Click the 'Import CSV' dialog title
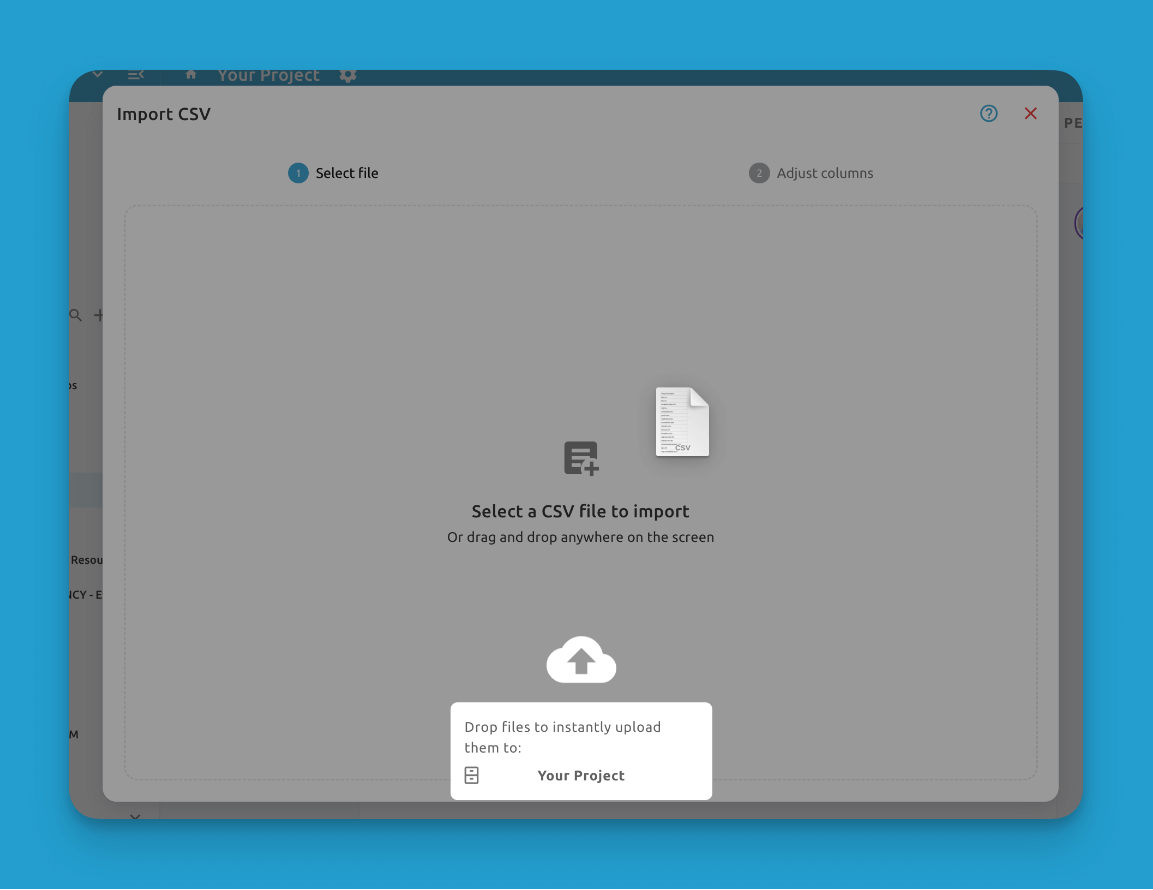 pos(164,114)
